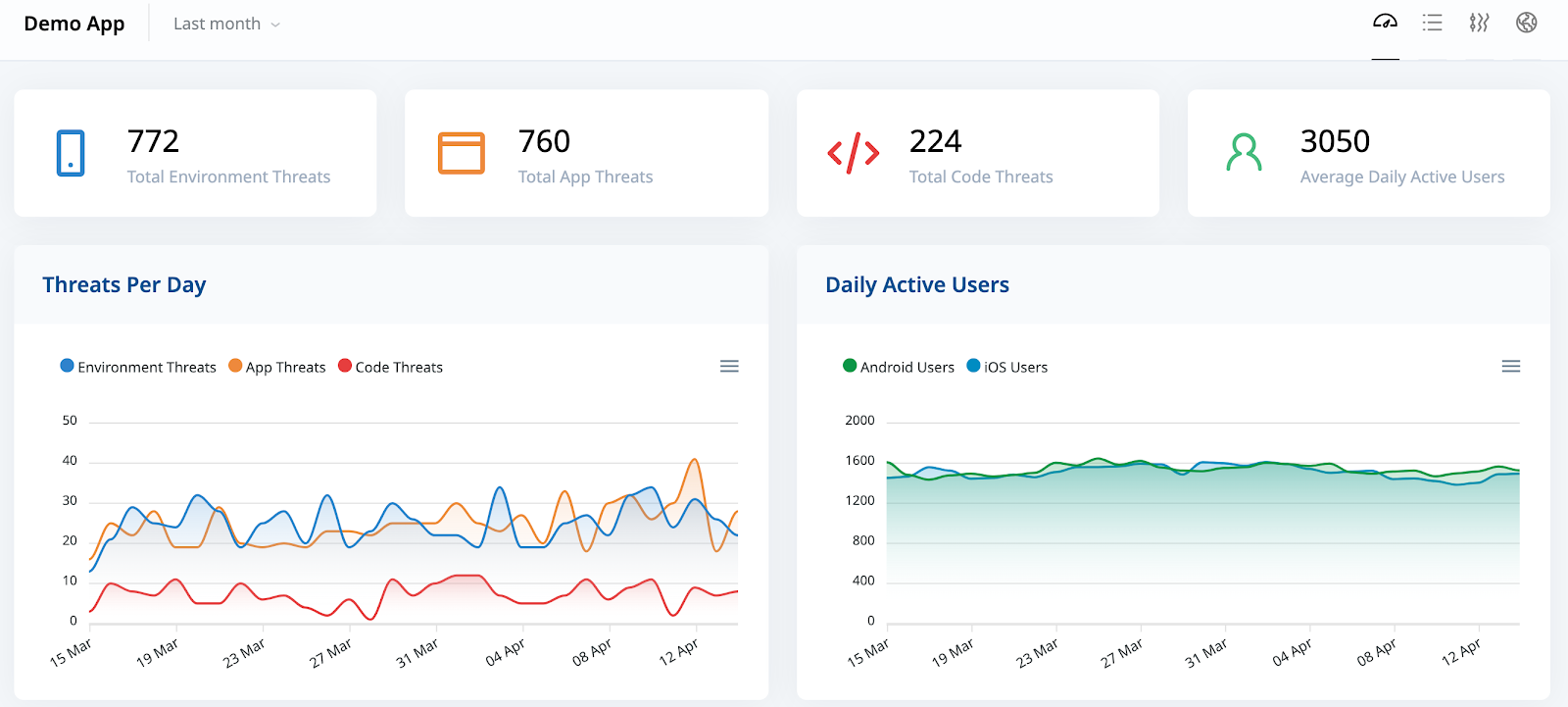The image size is (1568, 707).
Task: Expand the Last month date range dropdown
Action: [226, 24]
